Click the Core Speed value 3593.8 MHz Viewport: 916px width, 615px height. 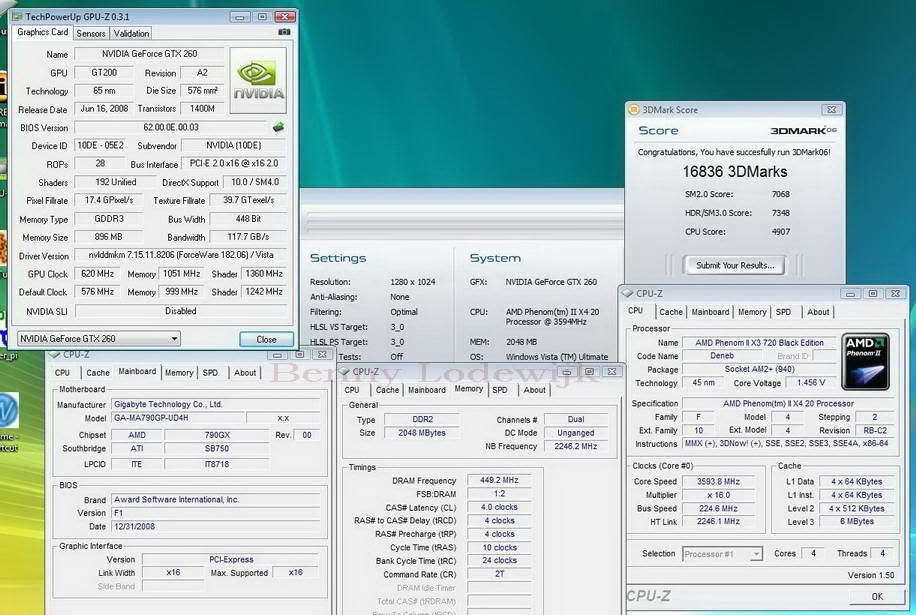(x=718, y=482)
